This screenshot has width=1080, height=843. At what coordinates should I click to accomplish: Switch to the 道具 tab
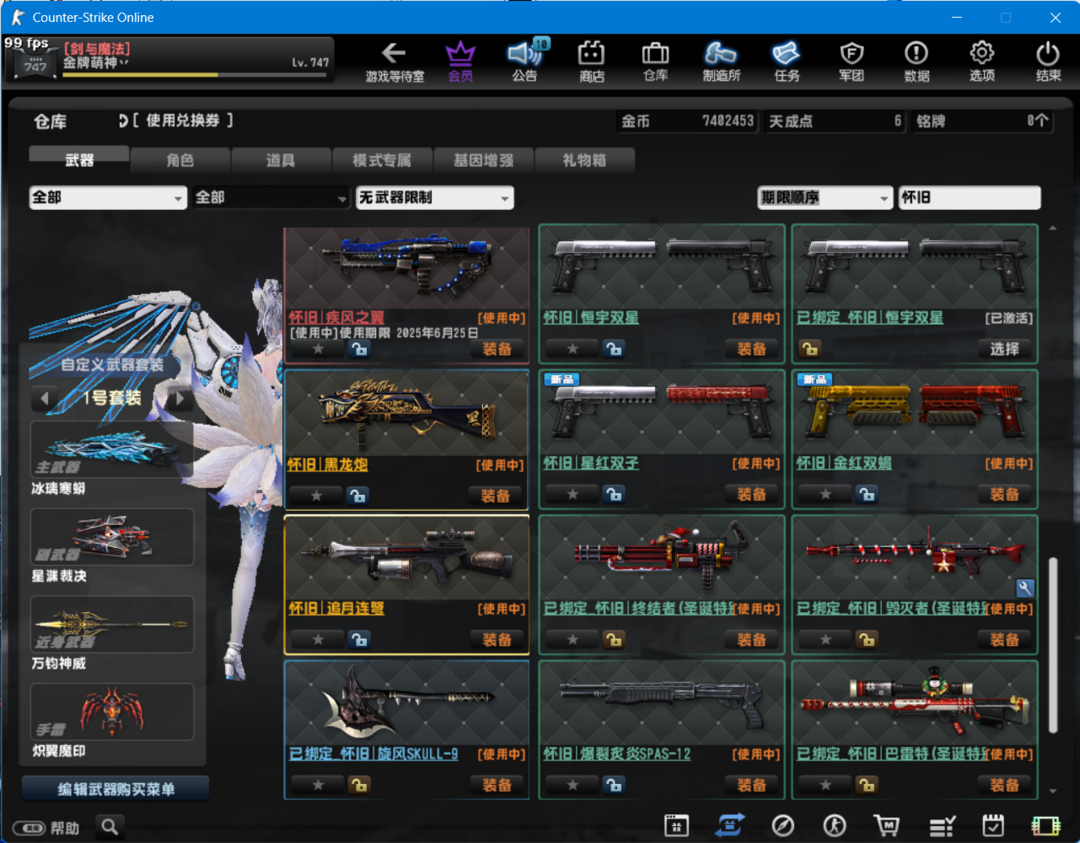coord(281,160)
